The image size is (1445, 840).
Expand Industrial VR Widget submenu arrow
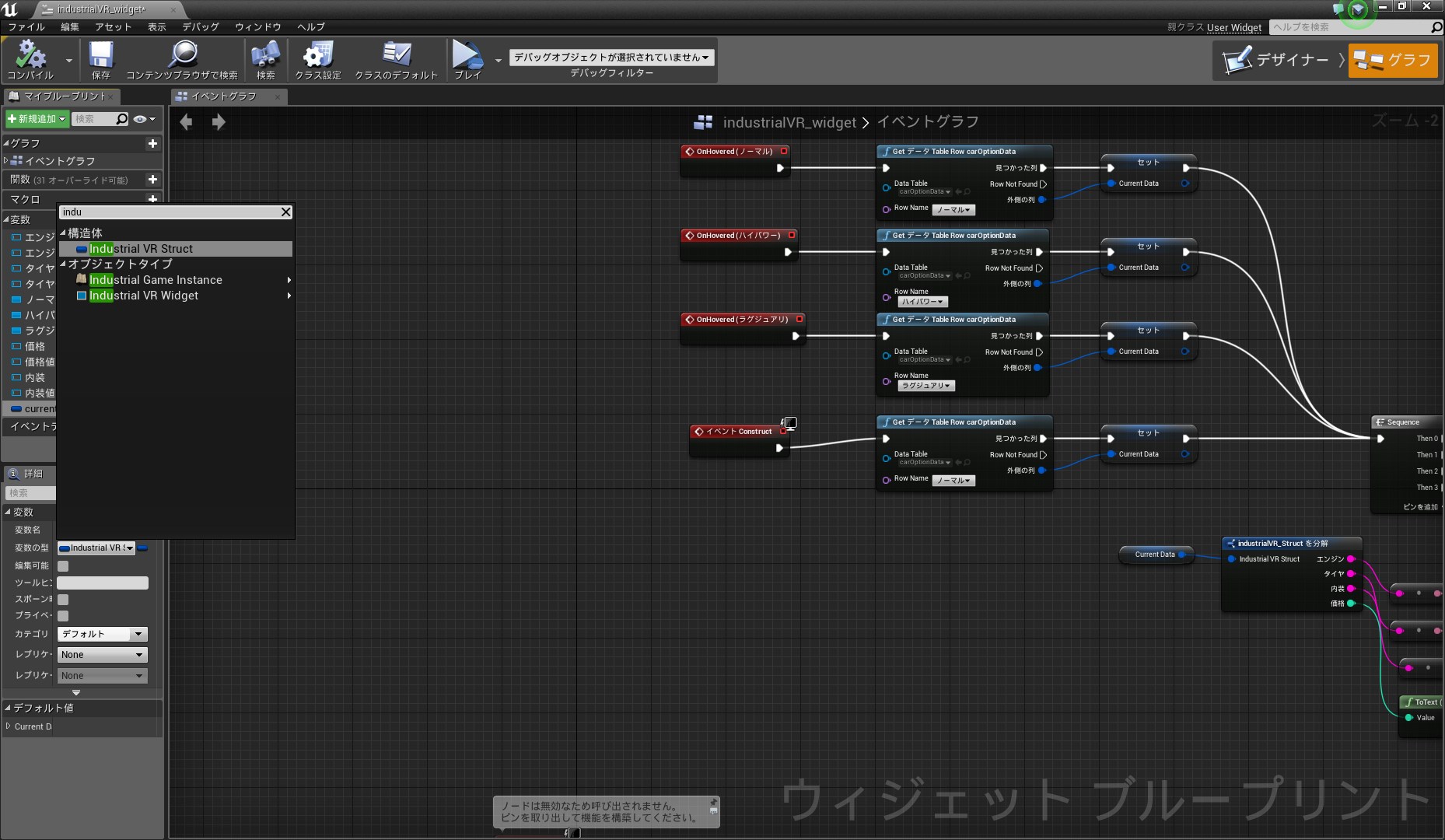(289, 296)
